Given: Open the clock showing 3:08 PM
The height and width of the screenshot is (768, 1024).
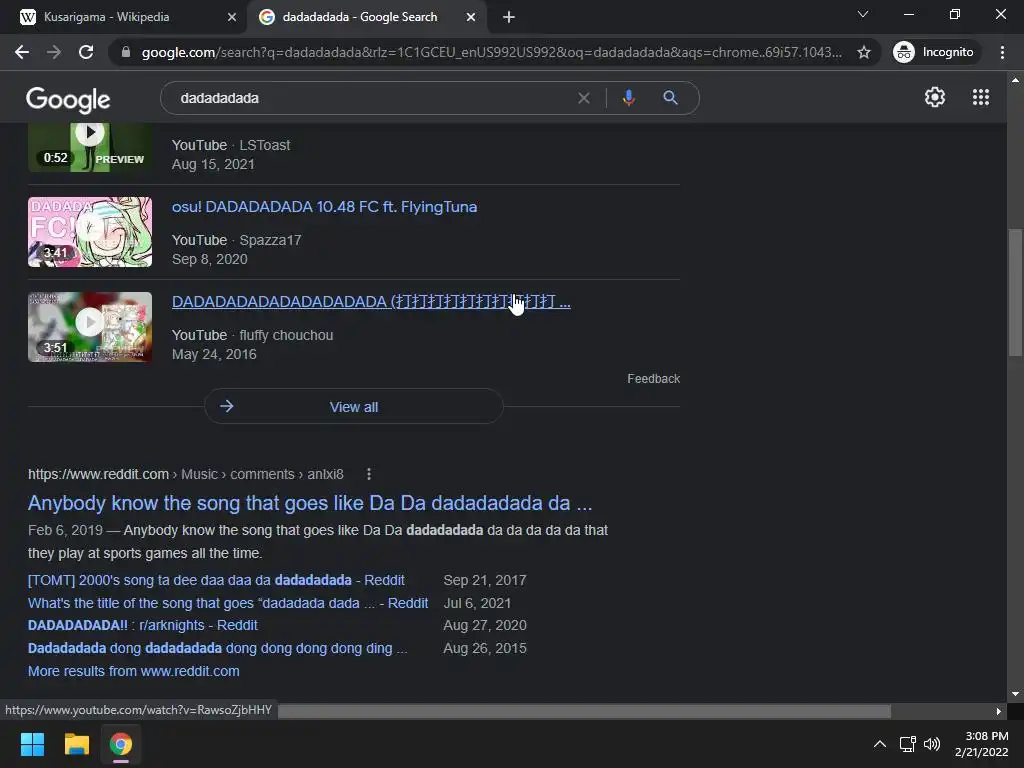Looking at the screenshot, I should click(982, 744).
